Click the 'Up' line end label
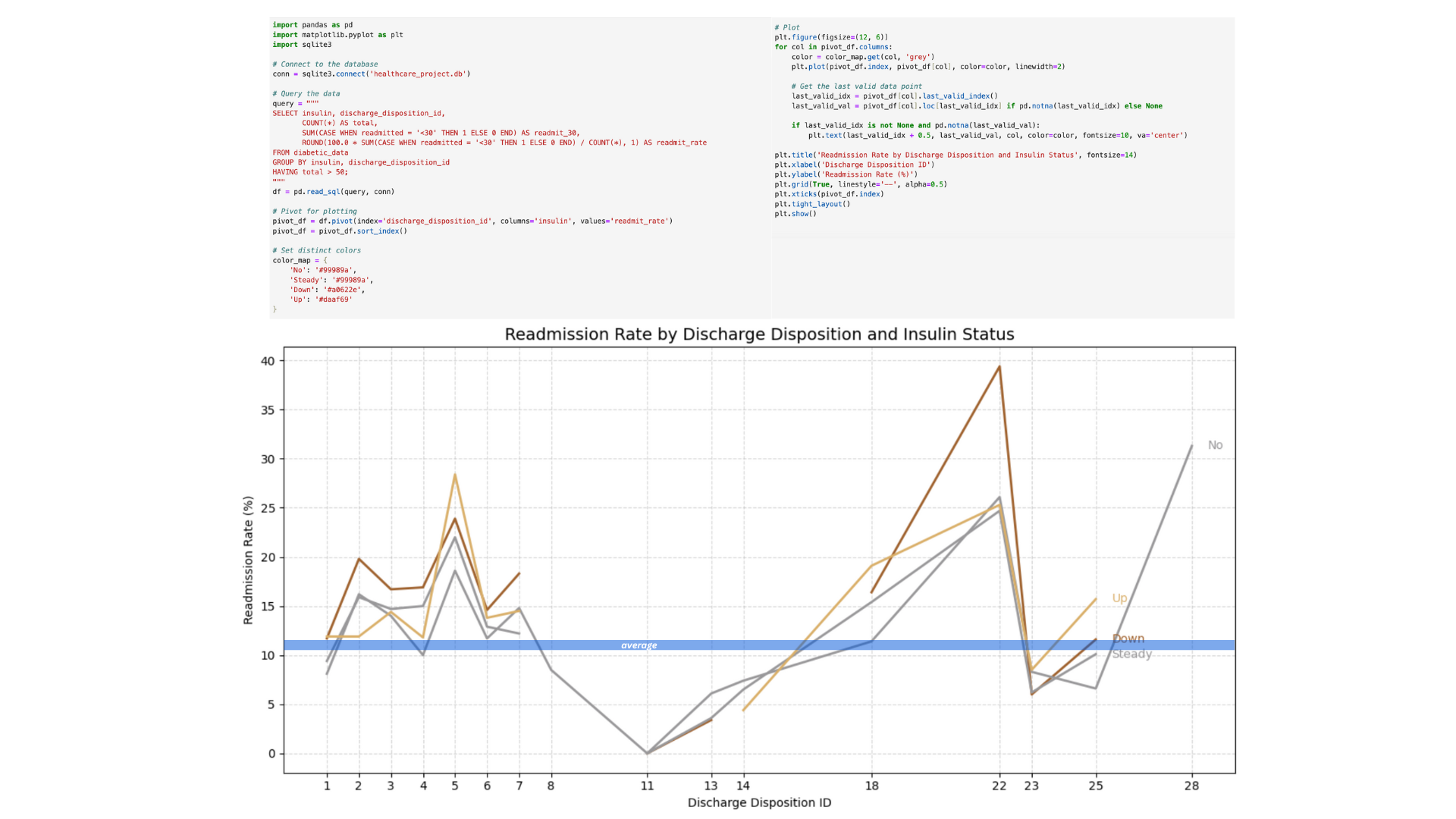The image size is (1456, 819). tap(1119, 598)
